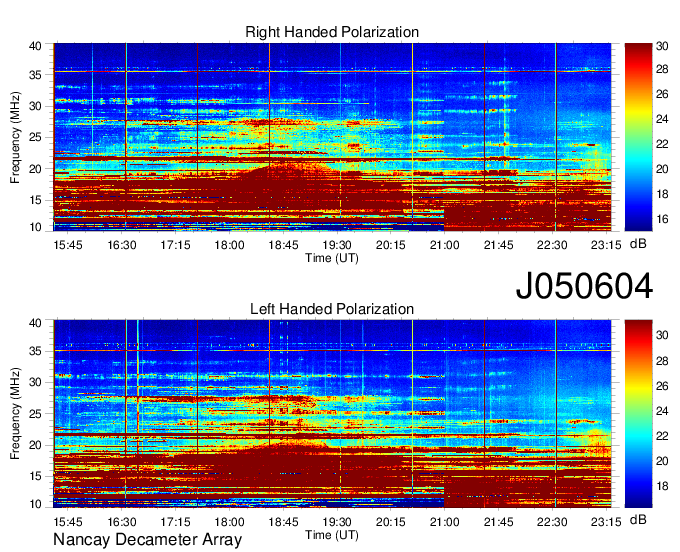The height and width of the screenshot is (552, 680).
Task: Click 40 MHz frequency tick of Right Handed plot
Action: 35,46
